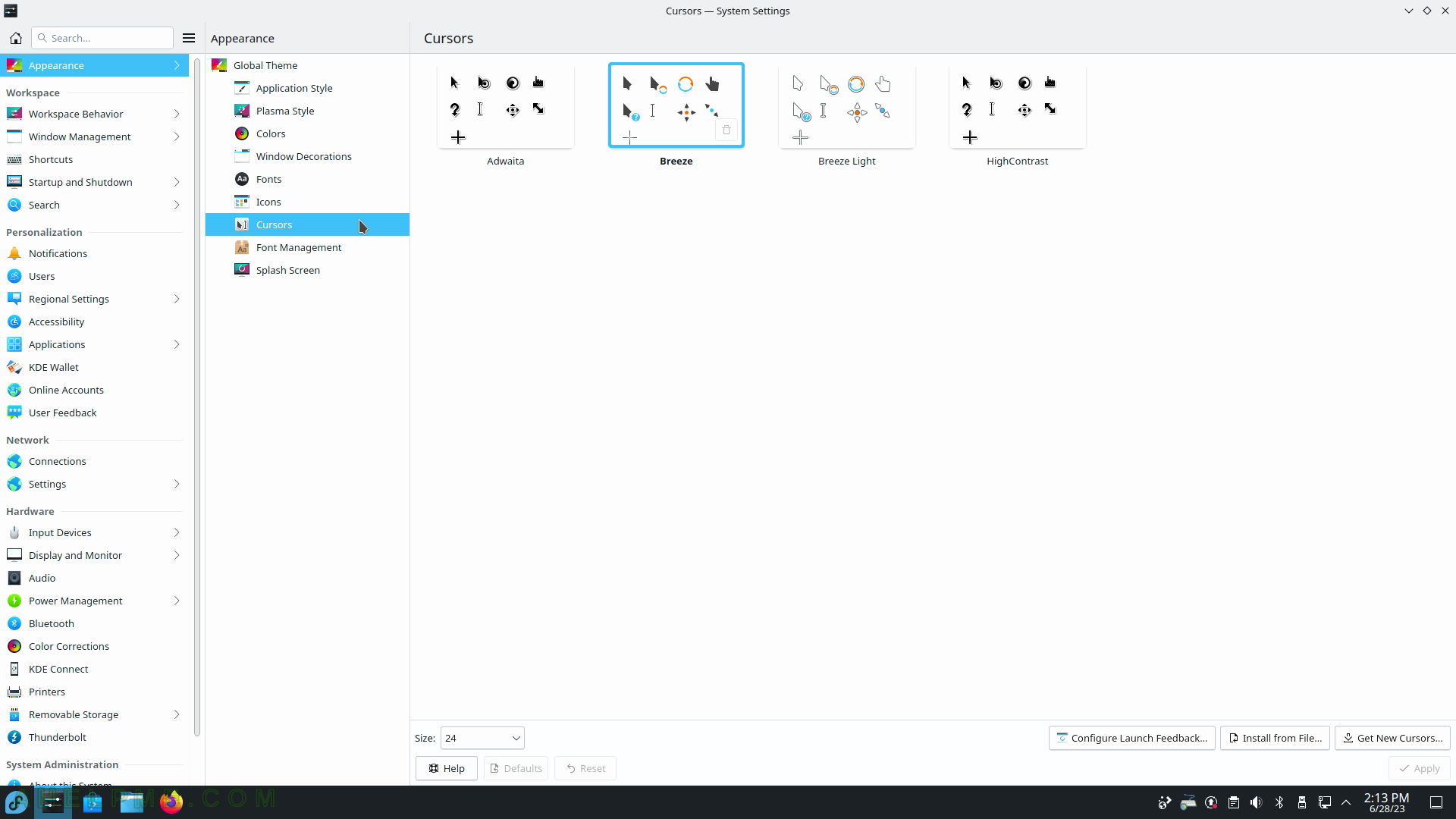Viewport: 1456px width, 819px height.
Task: Delete Breeze theme using trash icon
Action: point(726,130)
